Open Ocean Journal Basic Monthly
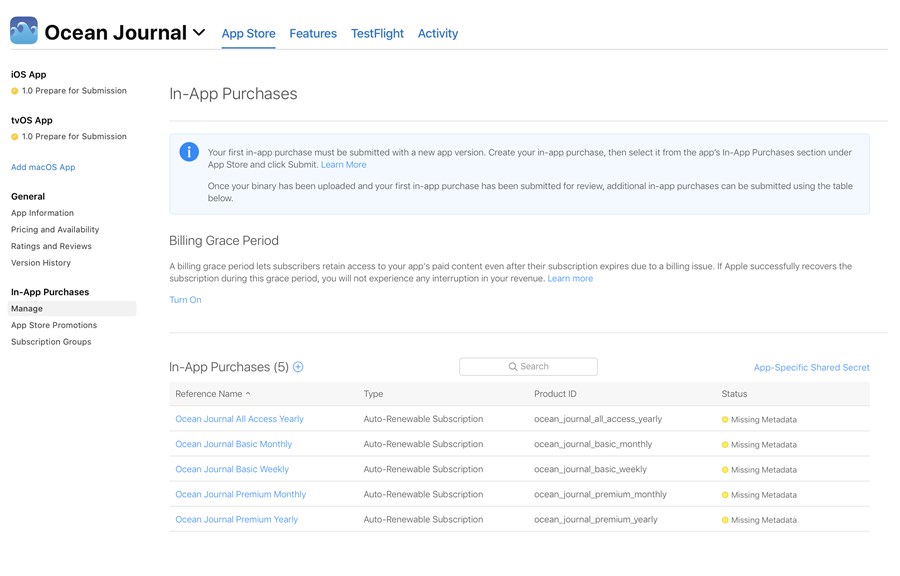Viewport: 900px width, 576px height. [234, 444]
